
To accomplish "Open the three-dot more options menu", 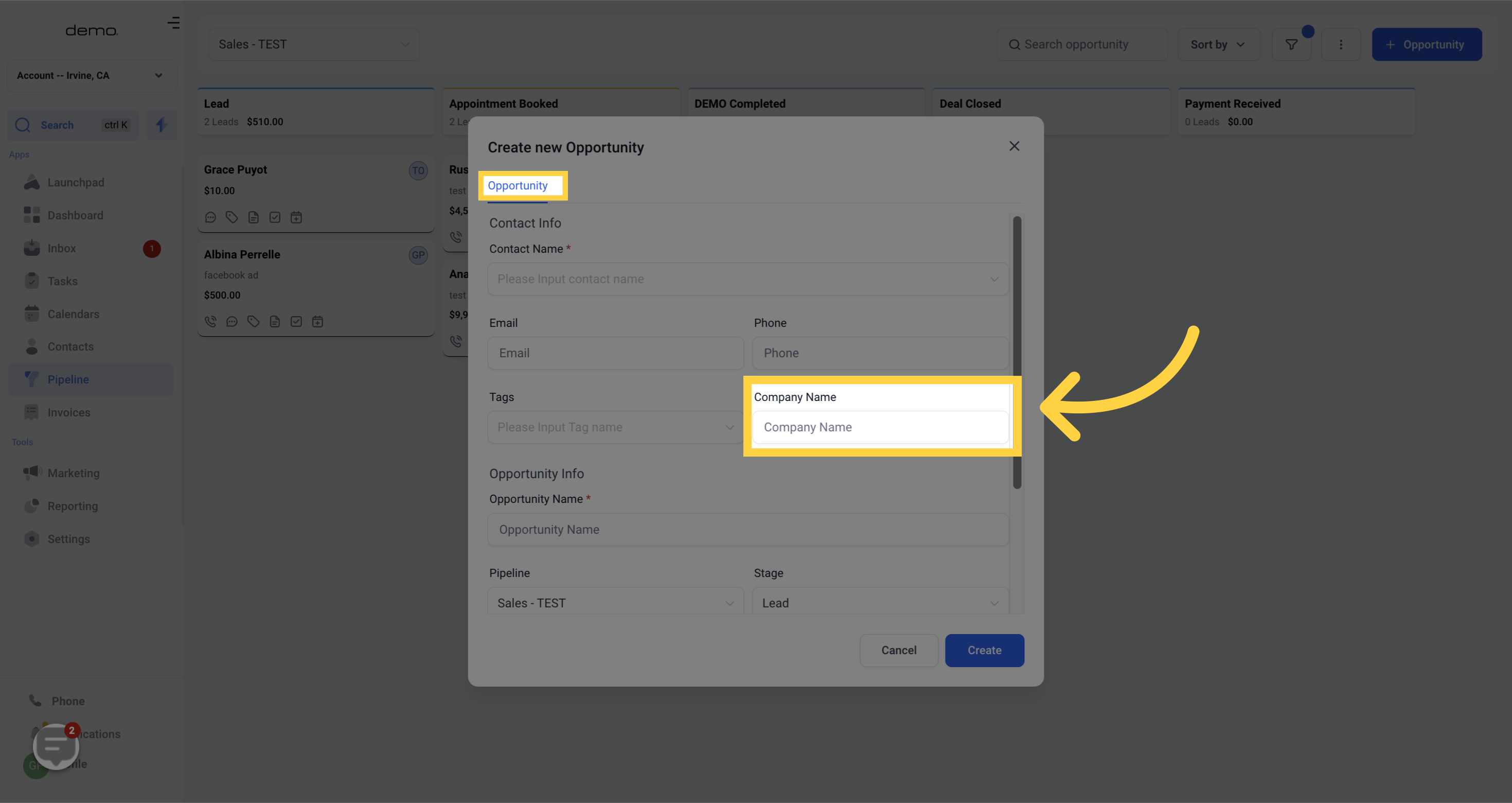I will click(x=1340, y=45).
